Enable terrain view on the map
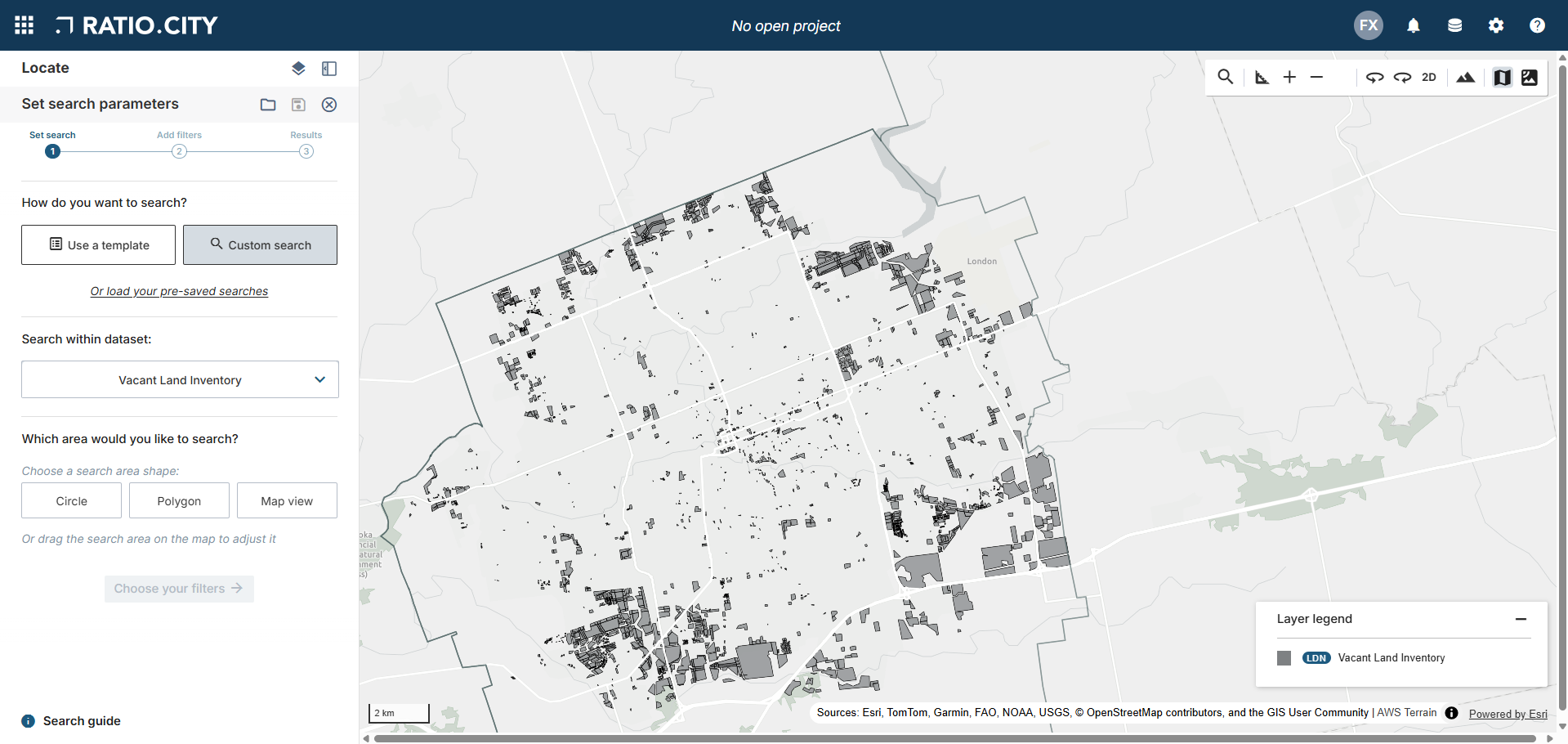 point(1465,77)
